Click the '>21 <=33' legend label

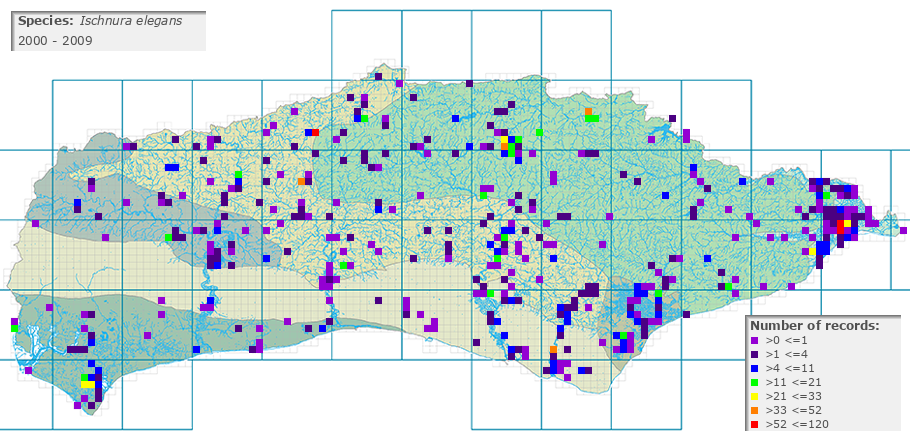(793, 396)
